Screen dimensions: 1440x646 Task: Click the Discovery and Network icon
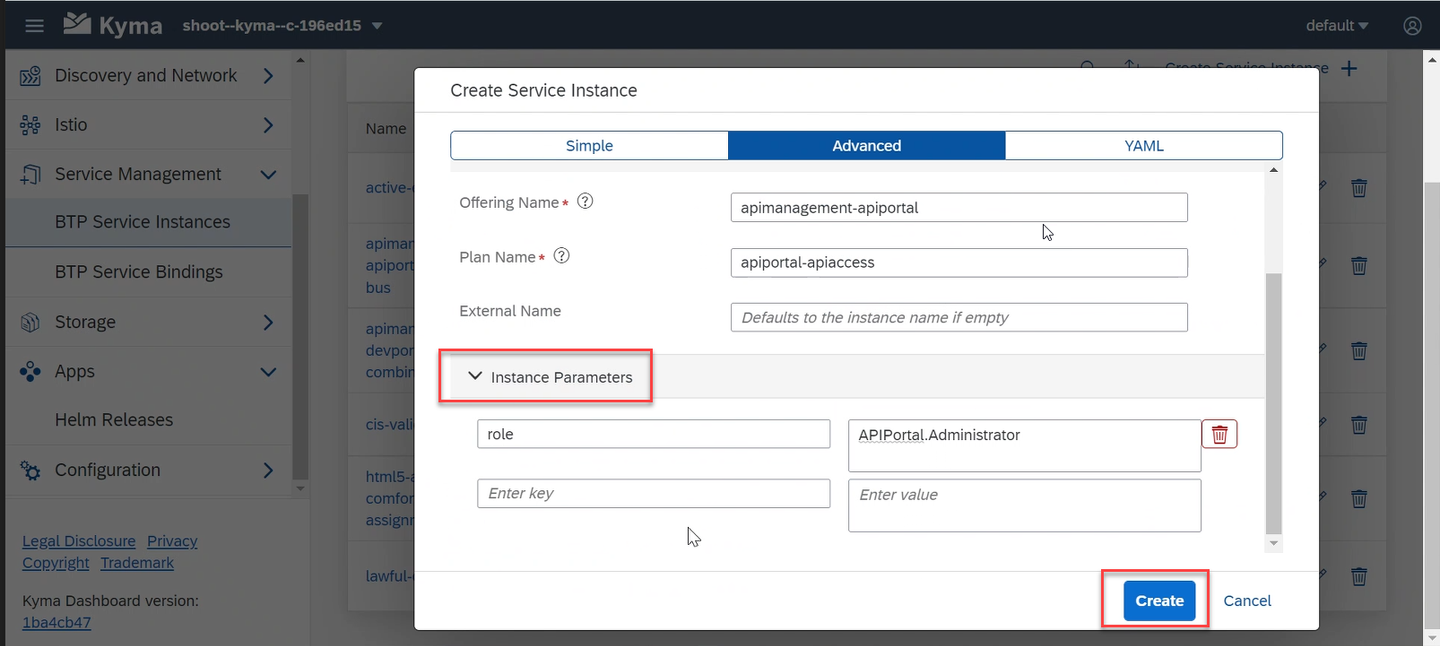[30, 75]
